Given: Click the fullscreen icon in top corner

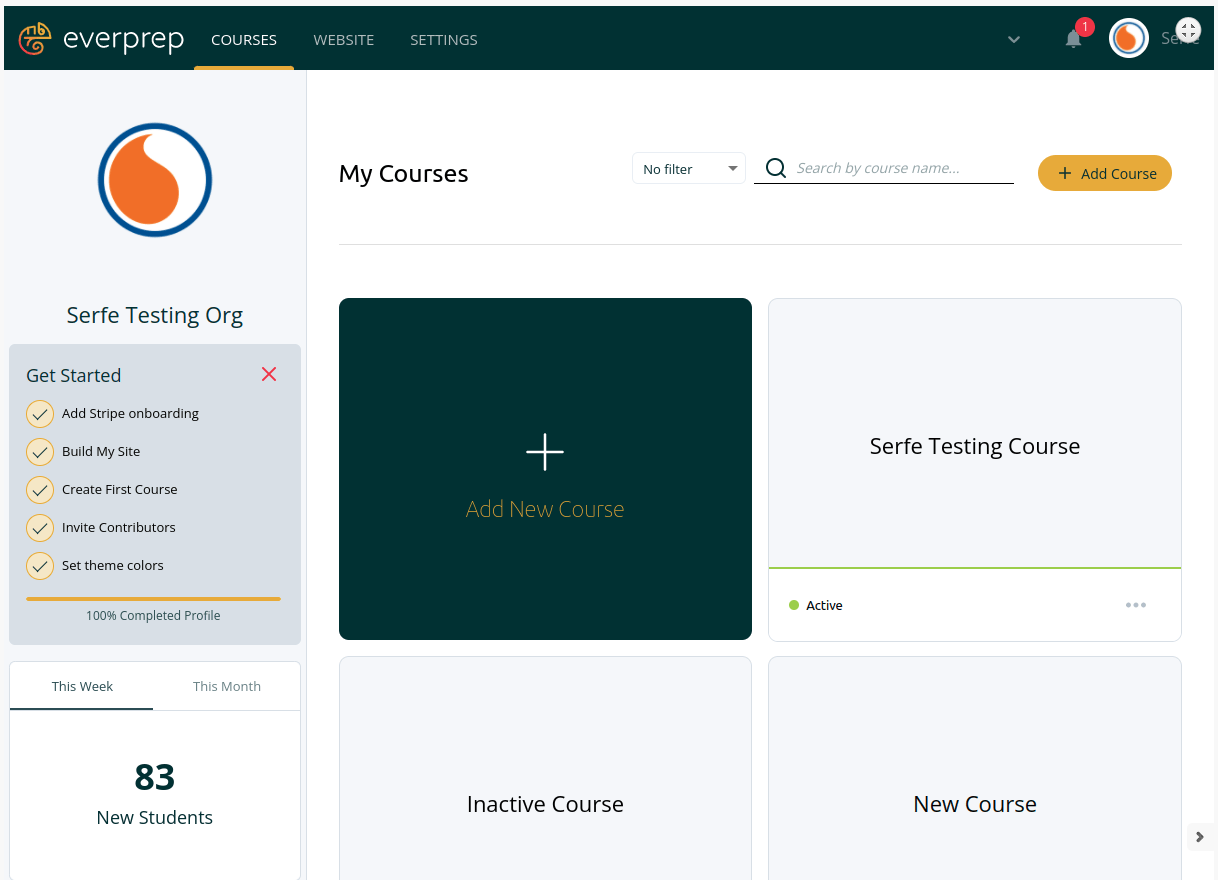Looking at the screenshot, I should (x=1188, y=30).
